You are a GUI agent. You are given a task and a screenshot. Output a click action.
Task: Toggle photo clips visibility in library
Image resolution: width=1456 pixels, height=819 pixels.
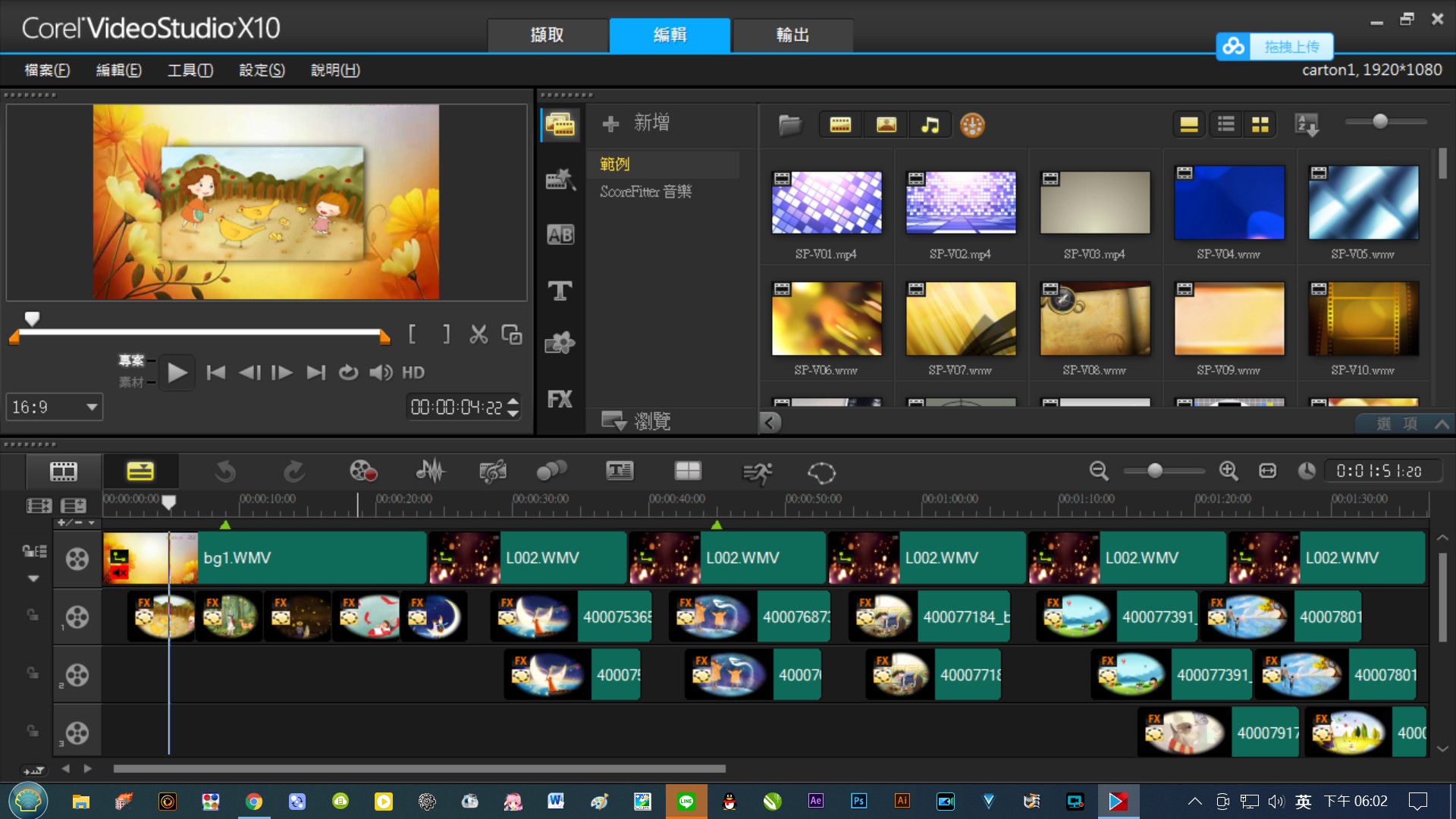886,124
